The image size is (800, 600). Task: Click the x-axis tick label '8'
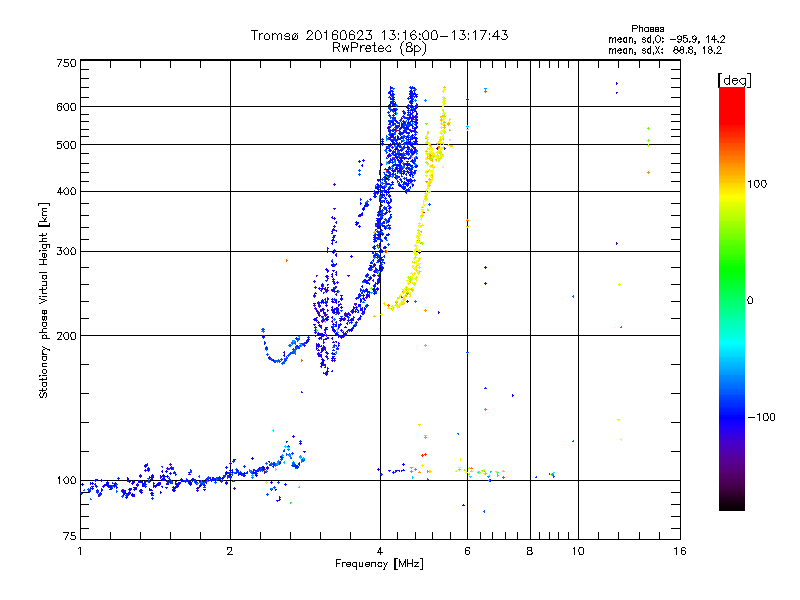(530, 551)
